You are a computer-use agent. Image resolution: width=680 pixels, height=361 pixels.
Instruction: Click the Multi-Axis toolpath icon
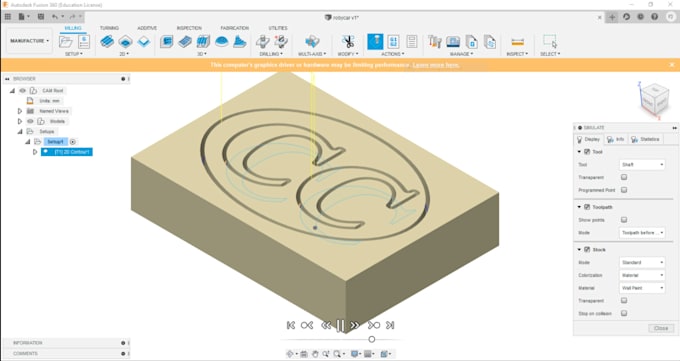312,42
